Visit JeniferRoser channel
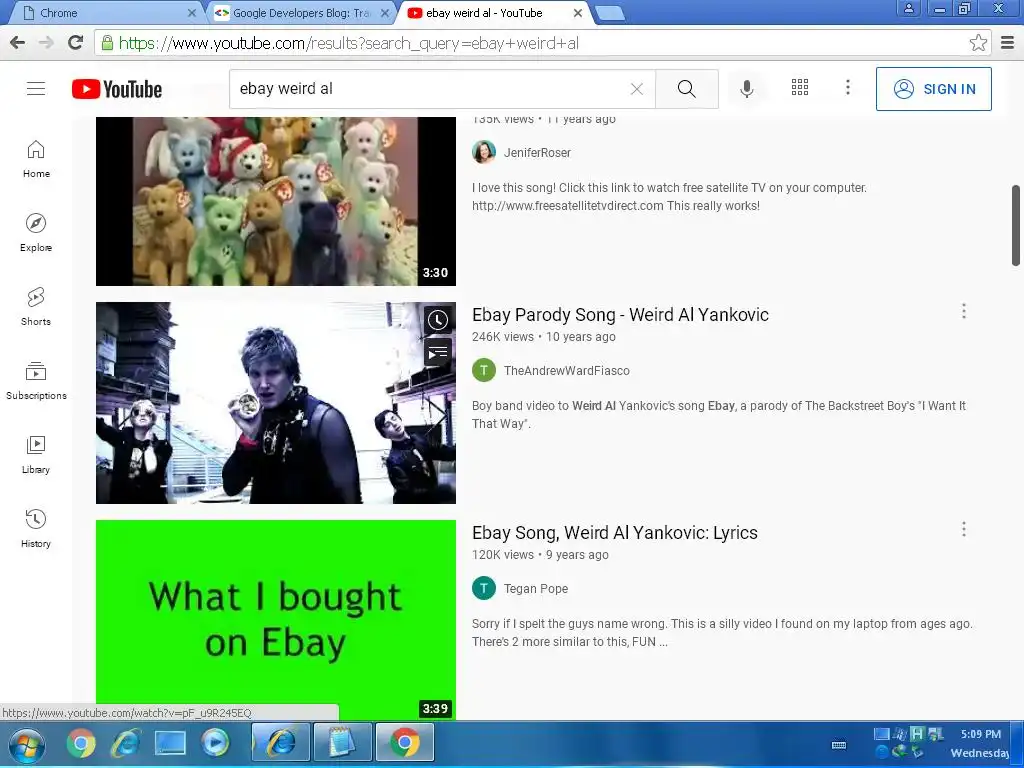 coord(537,153)
